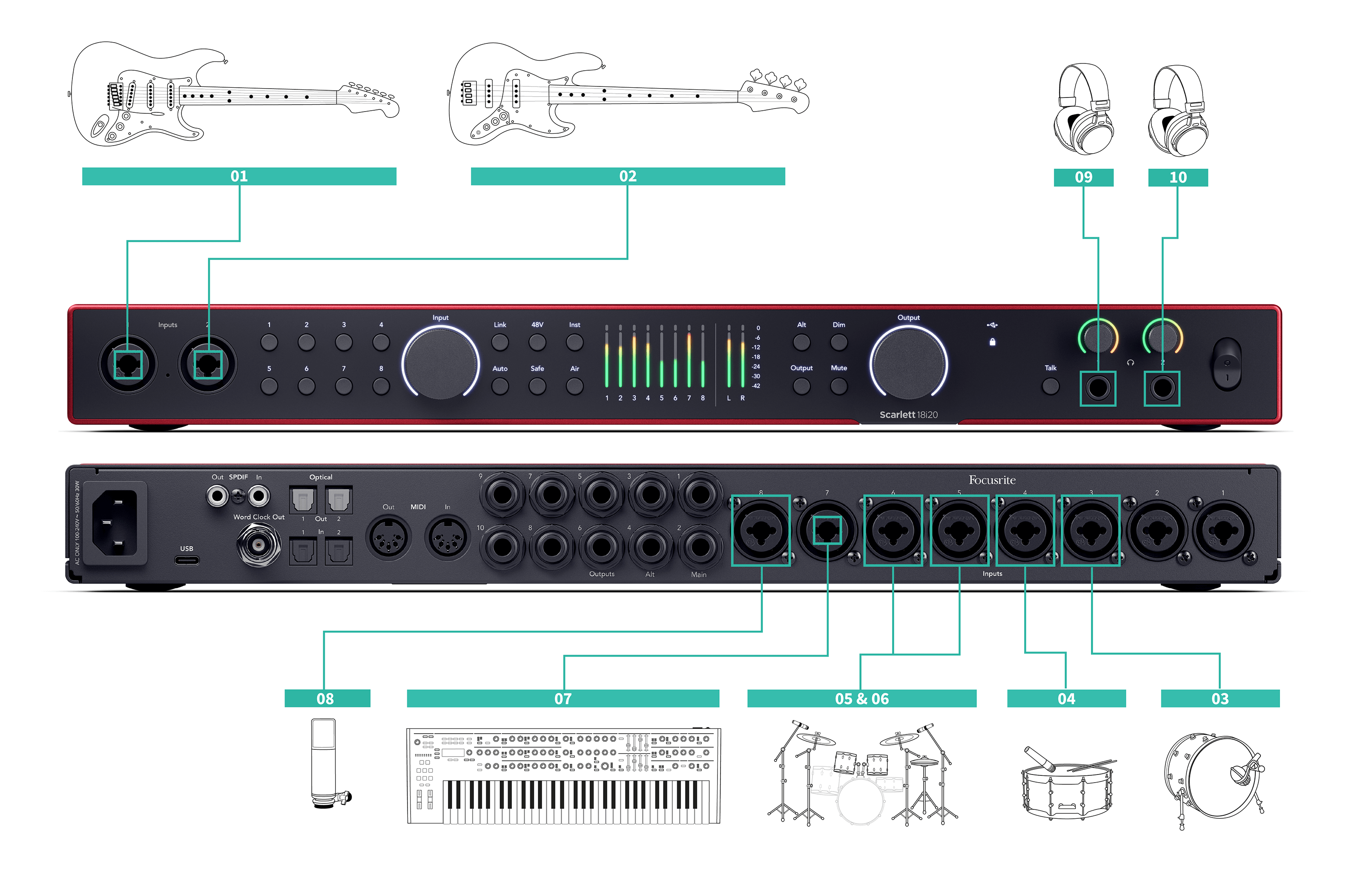Viewport: 1372px width, 872px height.
Task: Select channel 4 with its select button
Action: coord(381,342)
